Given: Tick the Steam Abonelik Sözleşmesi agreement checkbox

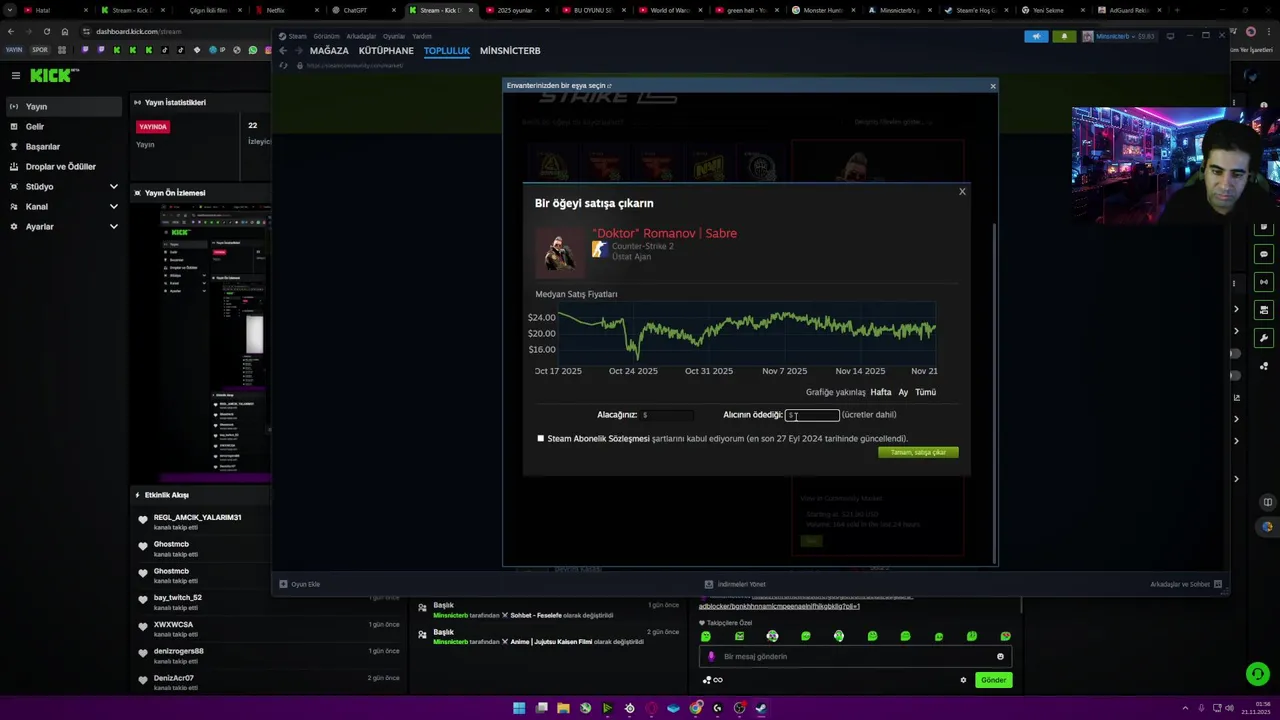Looking at the screenshot, I should click(x=541, y=438).
